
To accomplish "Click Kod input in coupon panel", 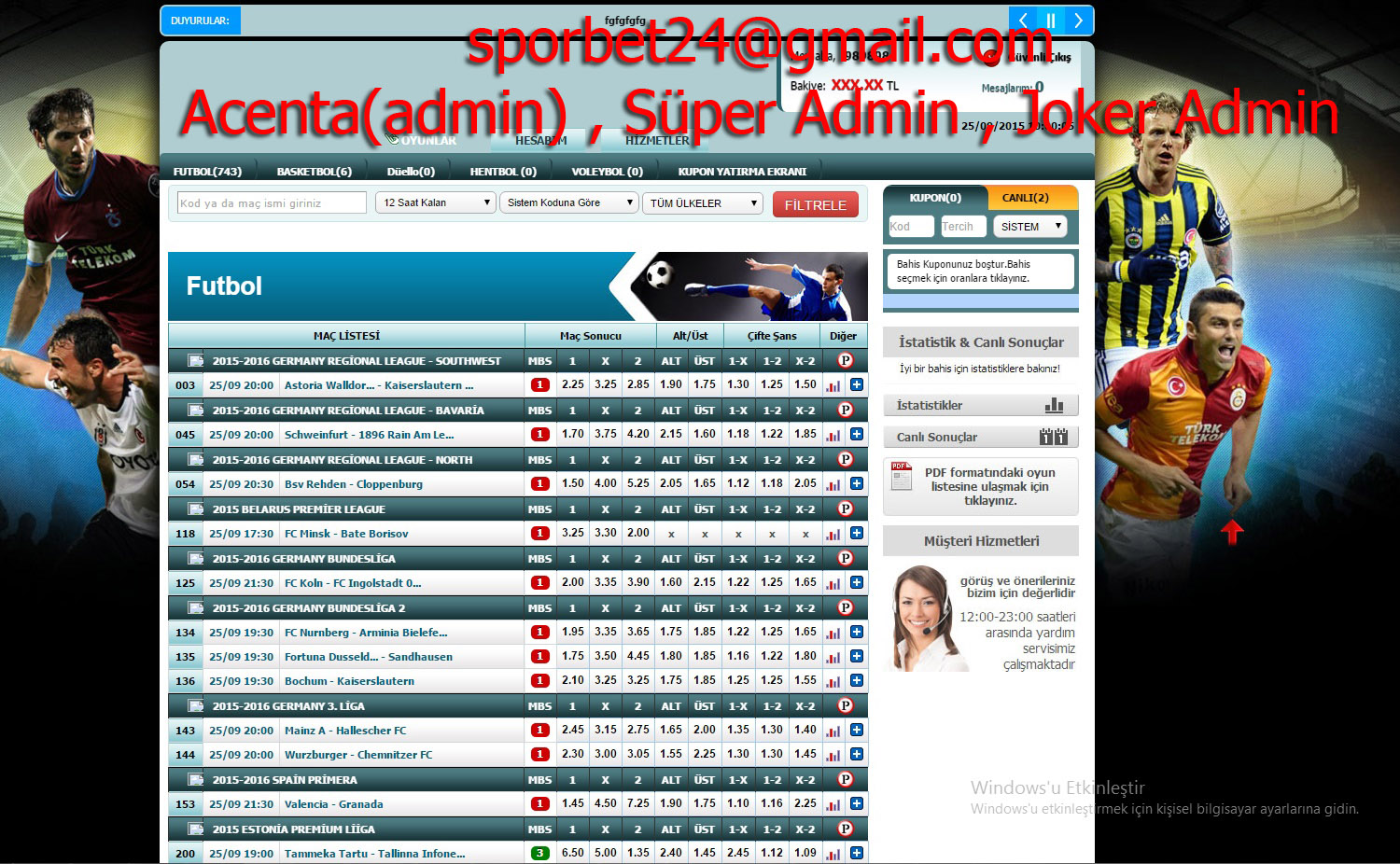I will click(x=911, y=227).
